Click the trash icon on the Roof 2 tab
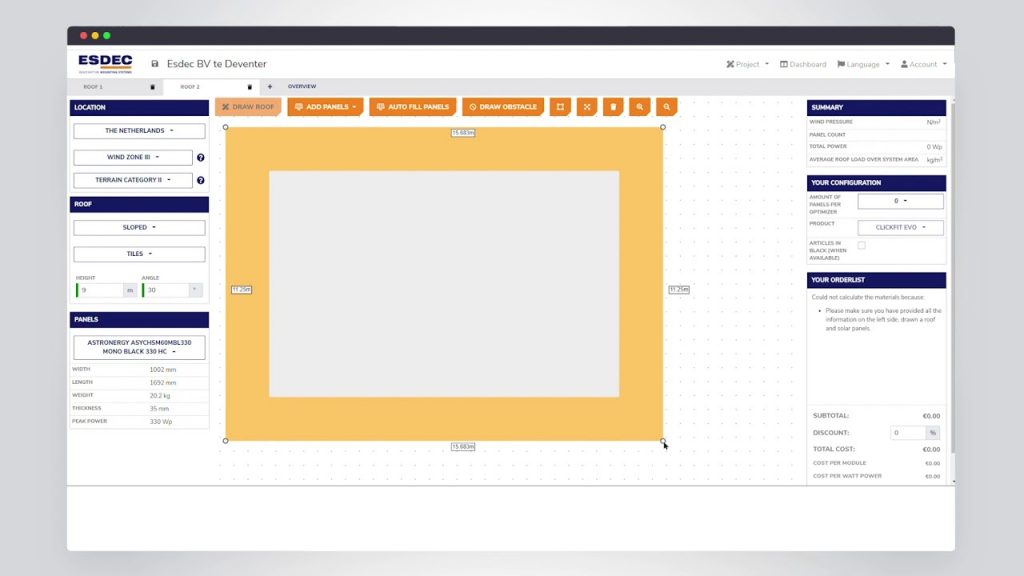Image resolution: width=1024 pixels, height=576 pixels. (x=250, y=86)
